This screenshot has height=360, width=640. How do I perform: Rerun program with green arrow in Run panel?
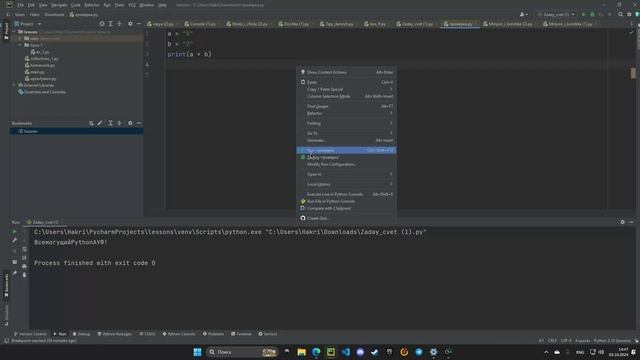[x=15, y=231]
